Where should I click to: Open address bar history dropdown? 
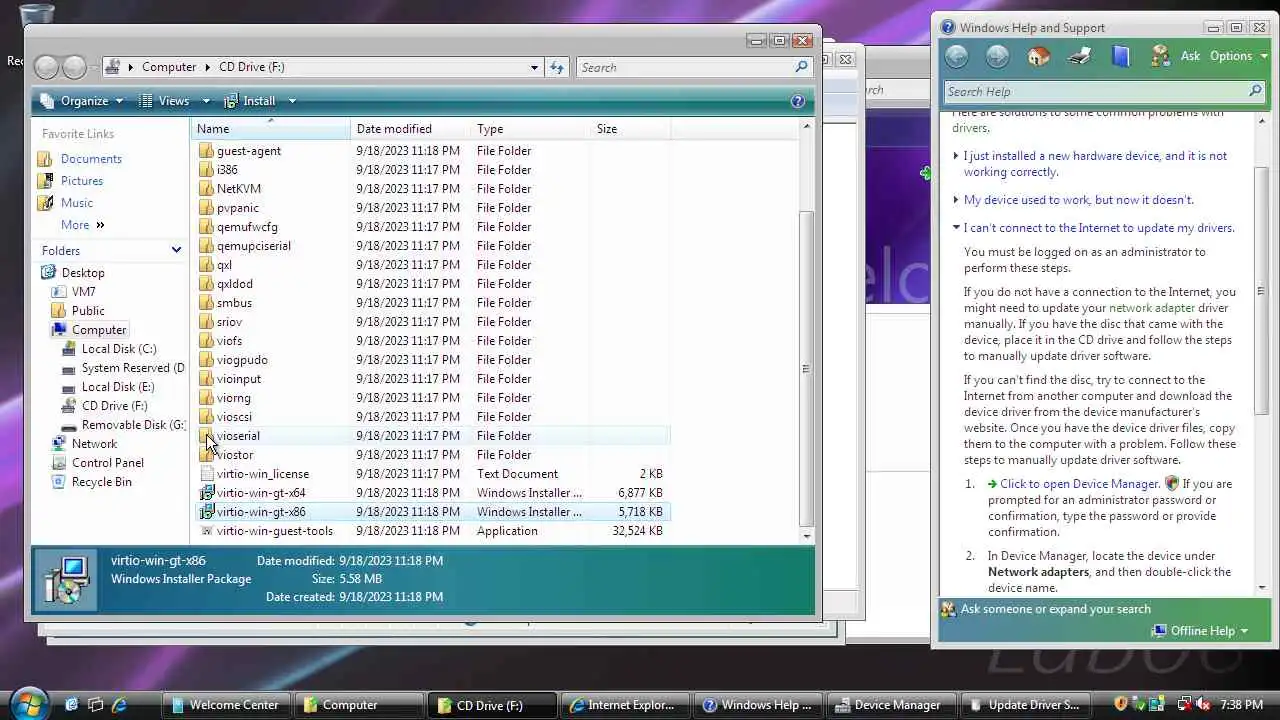coord(534,67)
